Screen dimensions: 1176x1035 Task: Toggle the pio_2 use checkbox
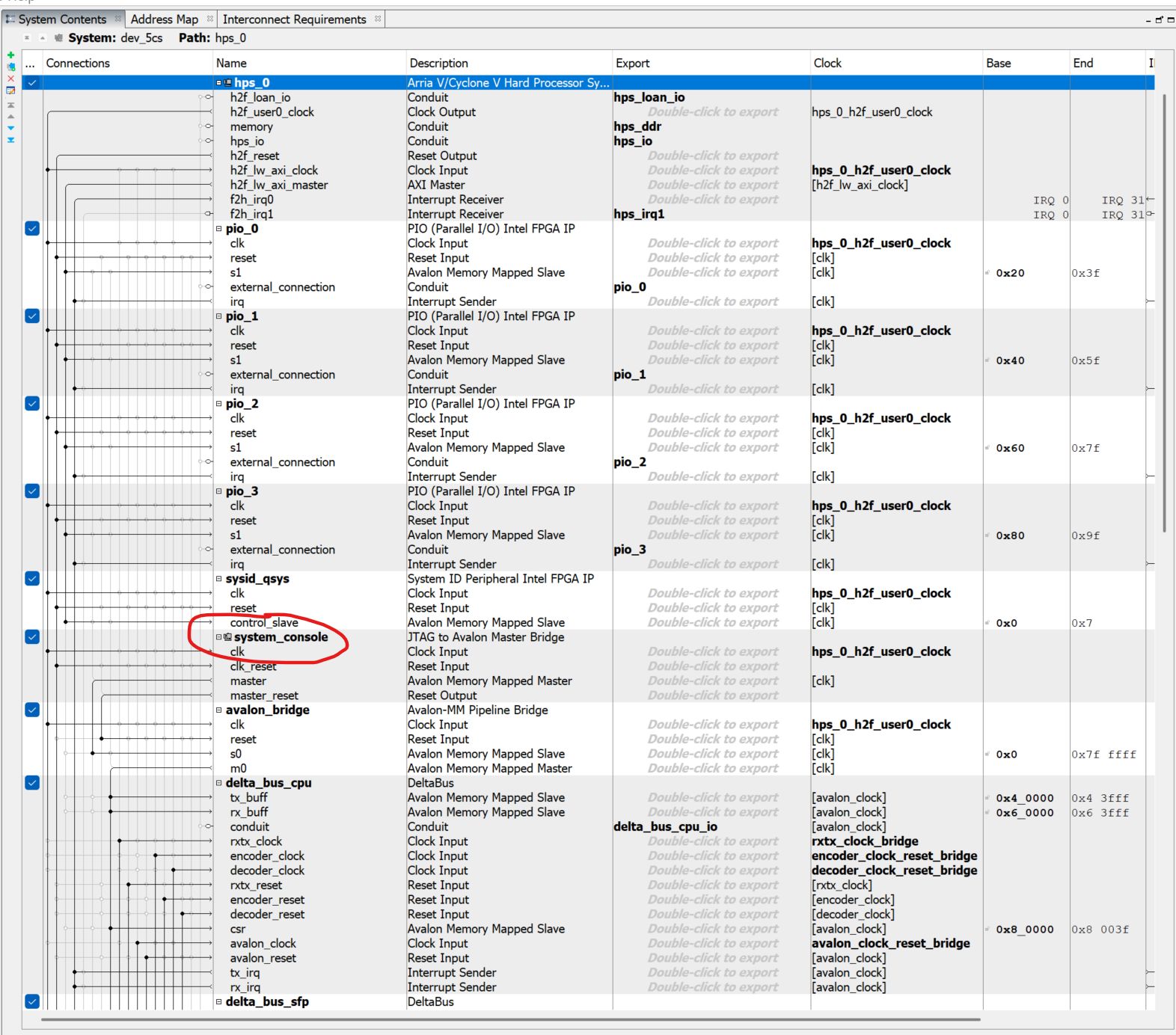32,404
